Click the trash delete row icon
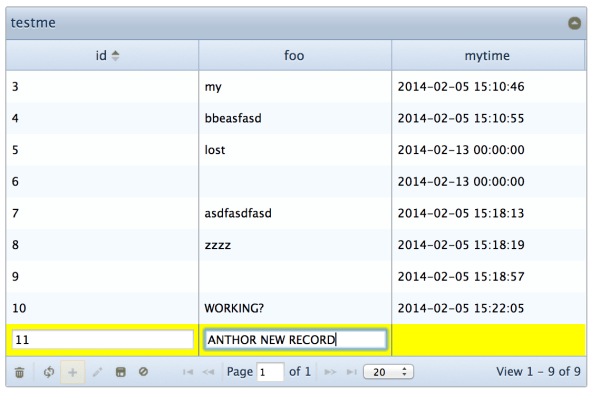The height and width of the screenshot is (400, 600). (19, 371)
